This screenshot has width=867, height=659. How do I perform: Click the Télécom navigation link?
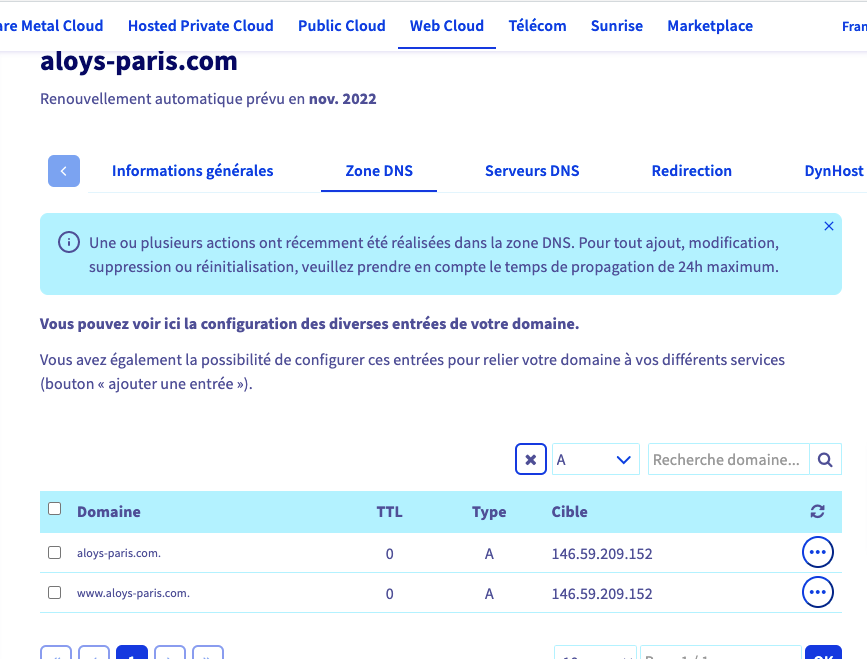[x=537, y=26]
